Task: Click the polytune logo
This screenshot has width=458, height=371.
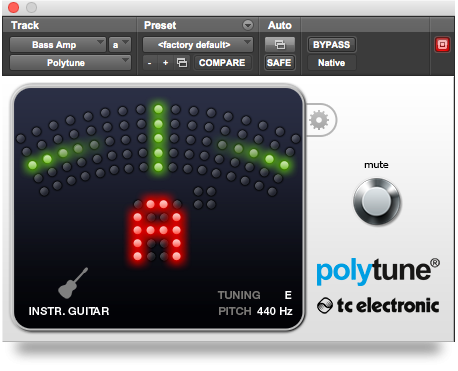Action: point(378,271)
